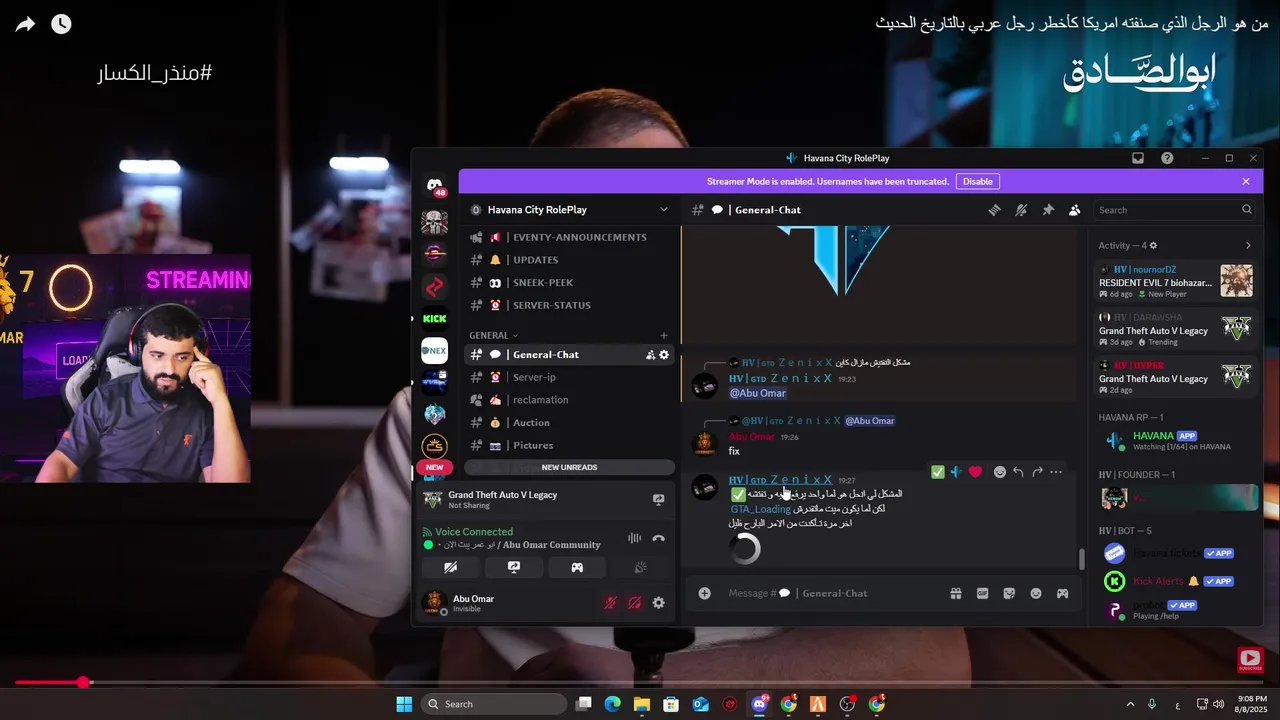Screen dimensions: 1280x720
Task: Open Discord direct messages home icon
Action: [x=435, y=186]
